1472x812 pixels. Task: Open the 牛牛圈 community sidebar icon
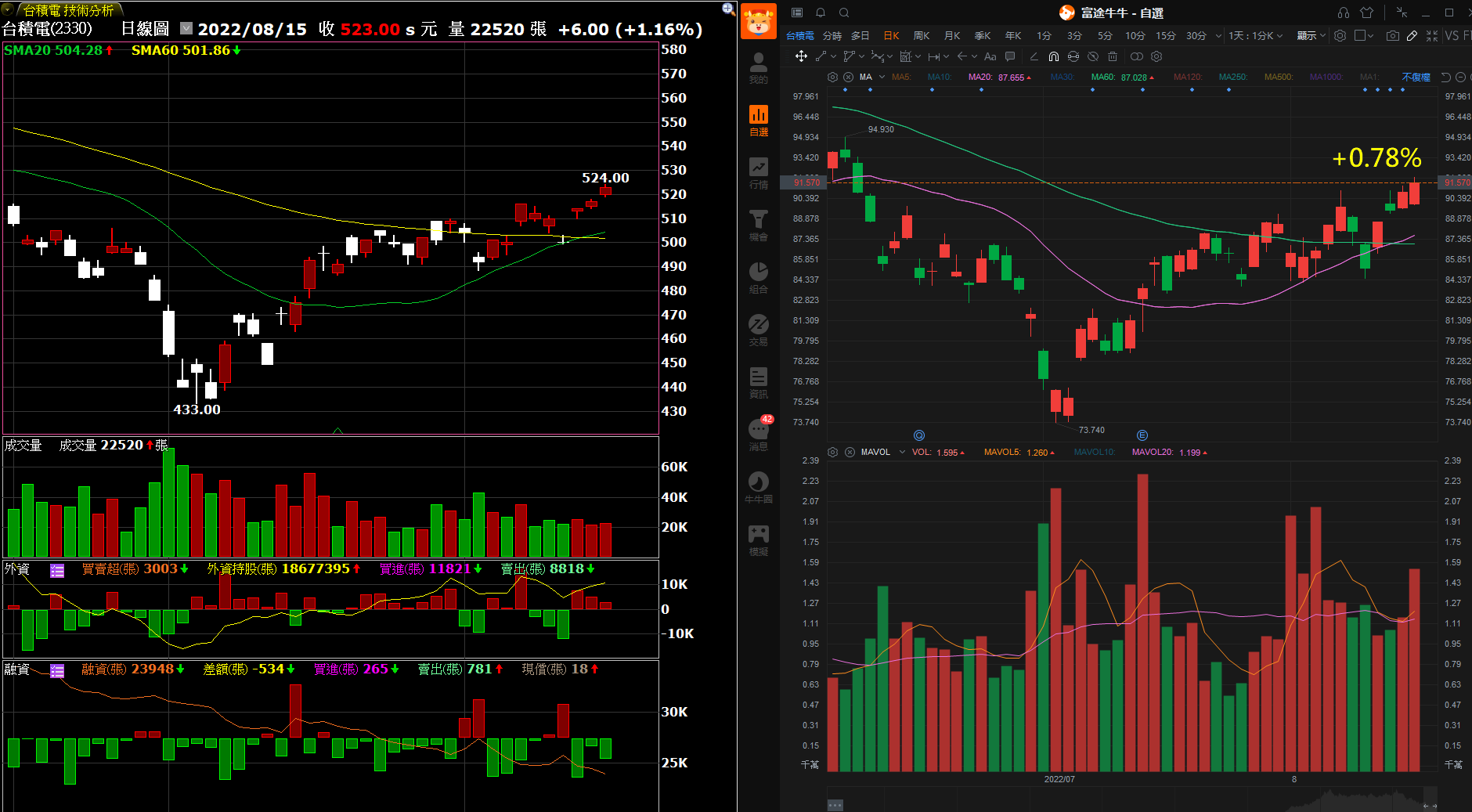pos(758,488)
